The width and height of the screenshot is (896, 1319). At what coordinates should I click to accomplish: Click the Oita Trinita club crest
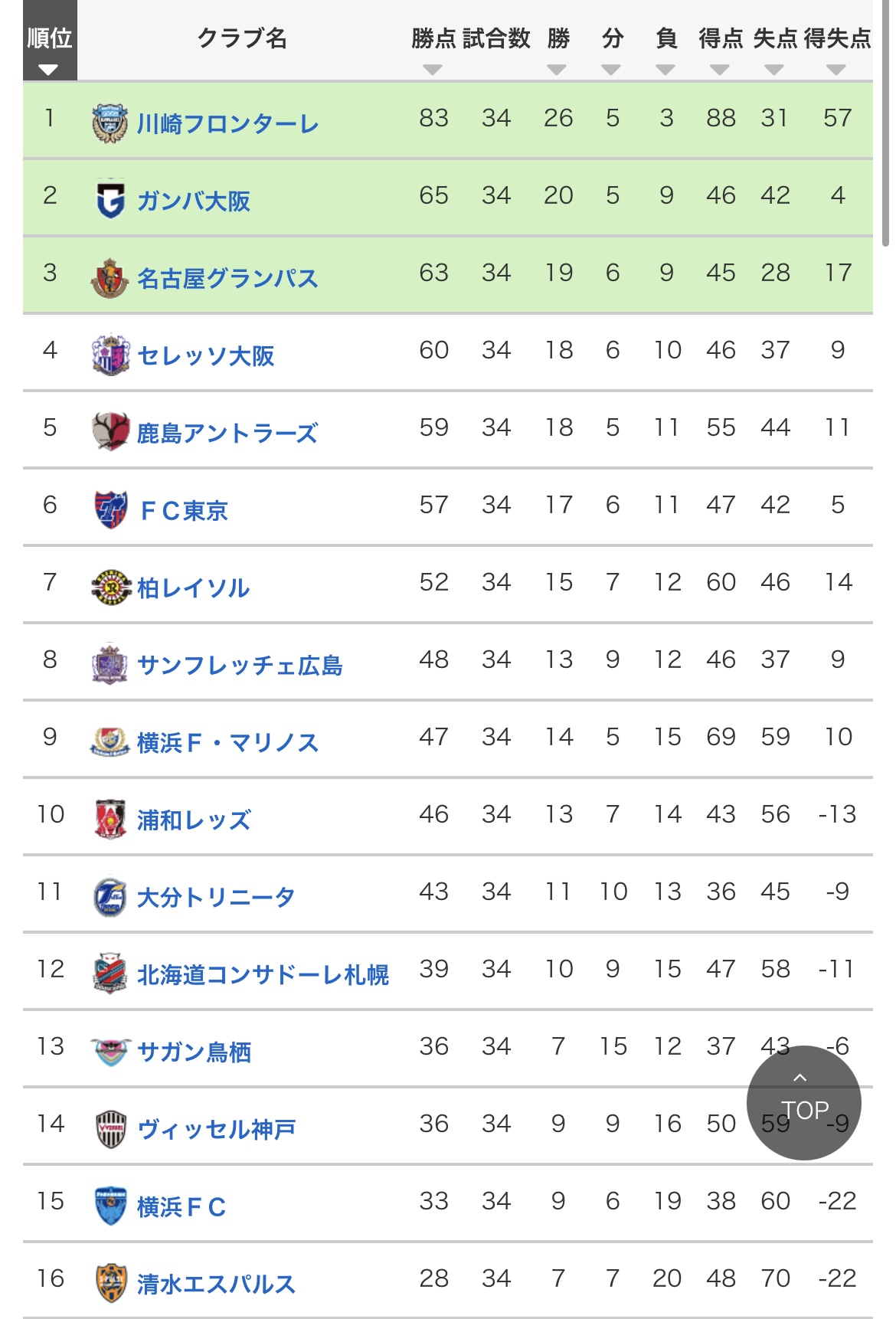point(110,897)
